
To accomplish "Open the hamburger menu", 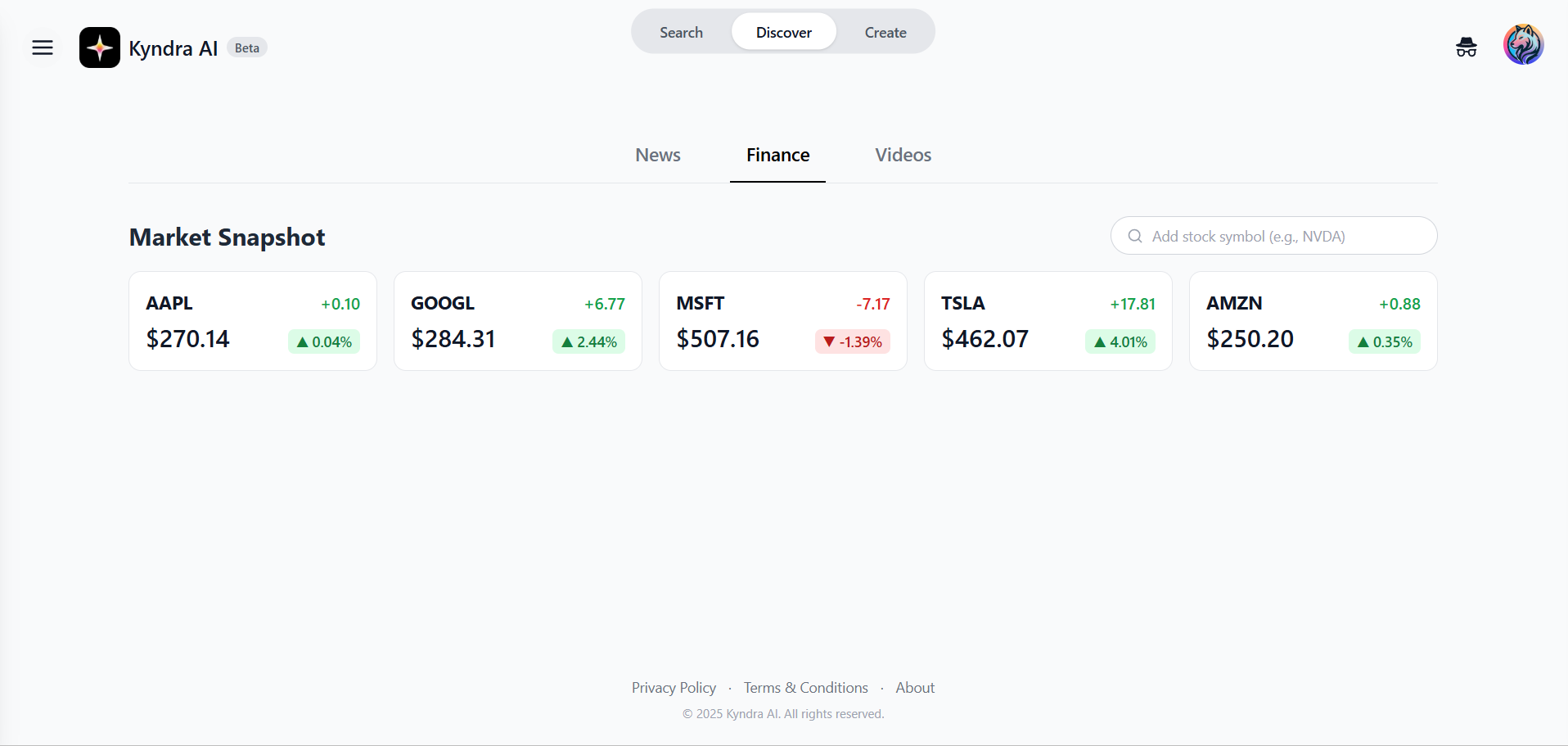I will pyautogui.click(x=43, y=47).
